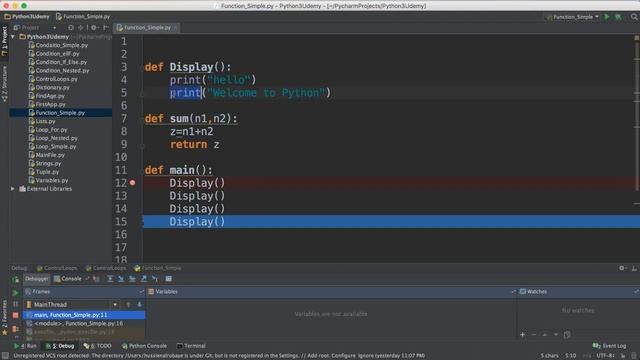Restore layout of the Variables pane

click(513, 291)
